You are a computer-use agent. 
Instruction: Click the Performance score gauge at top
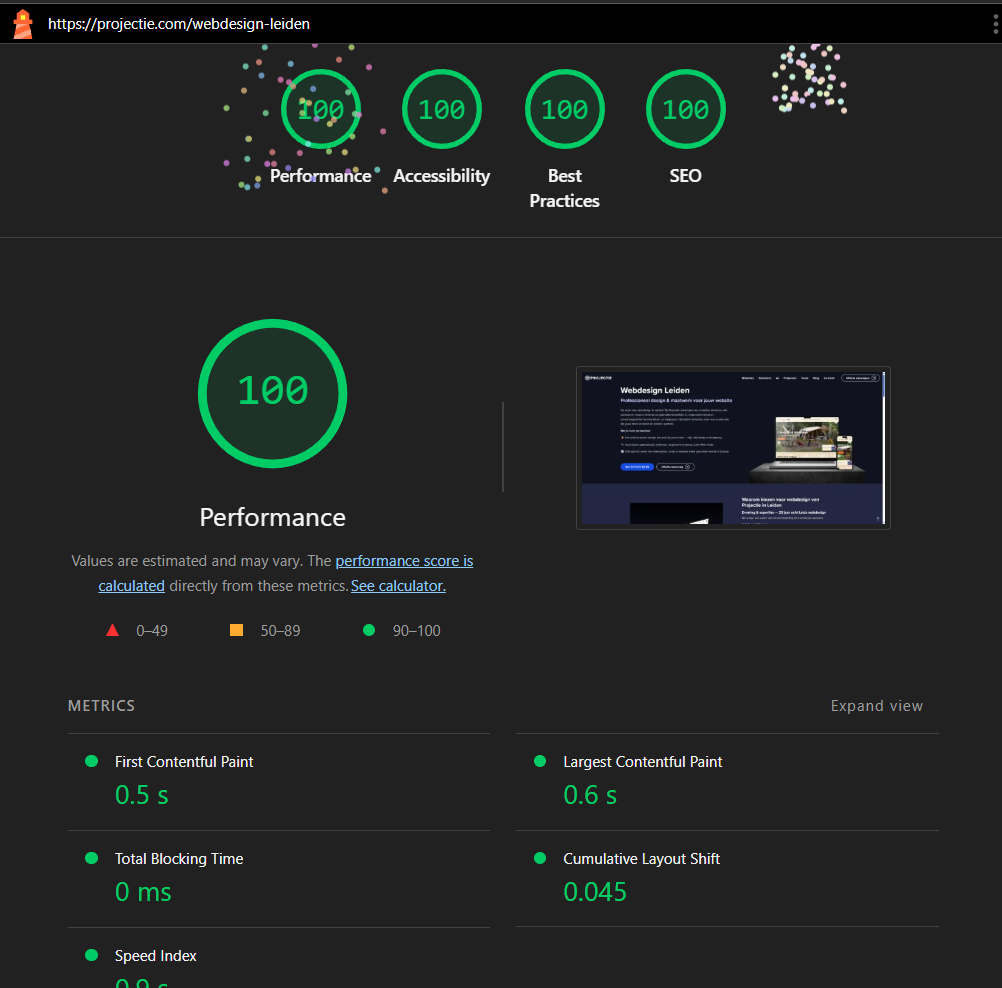coord(321,110)
